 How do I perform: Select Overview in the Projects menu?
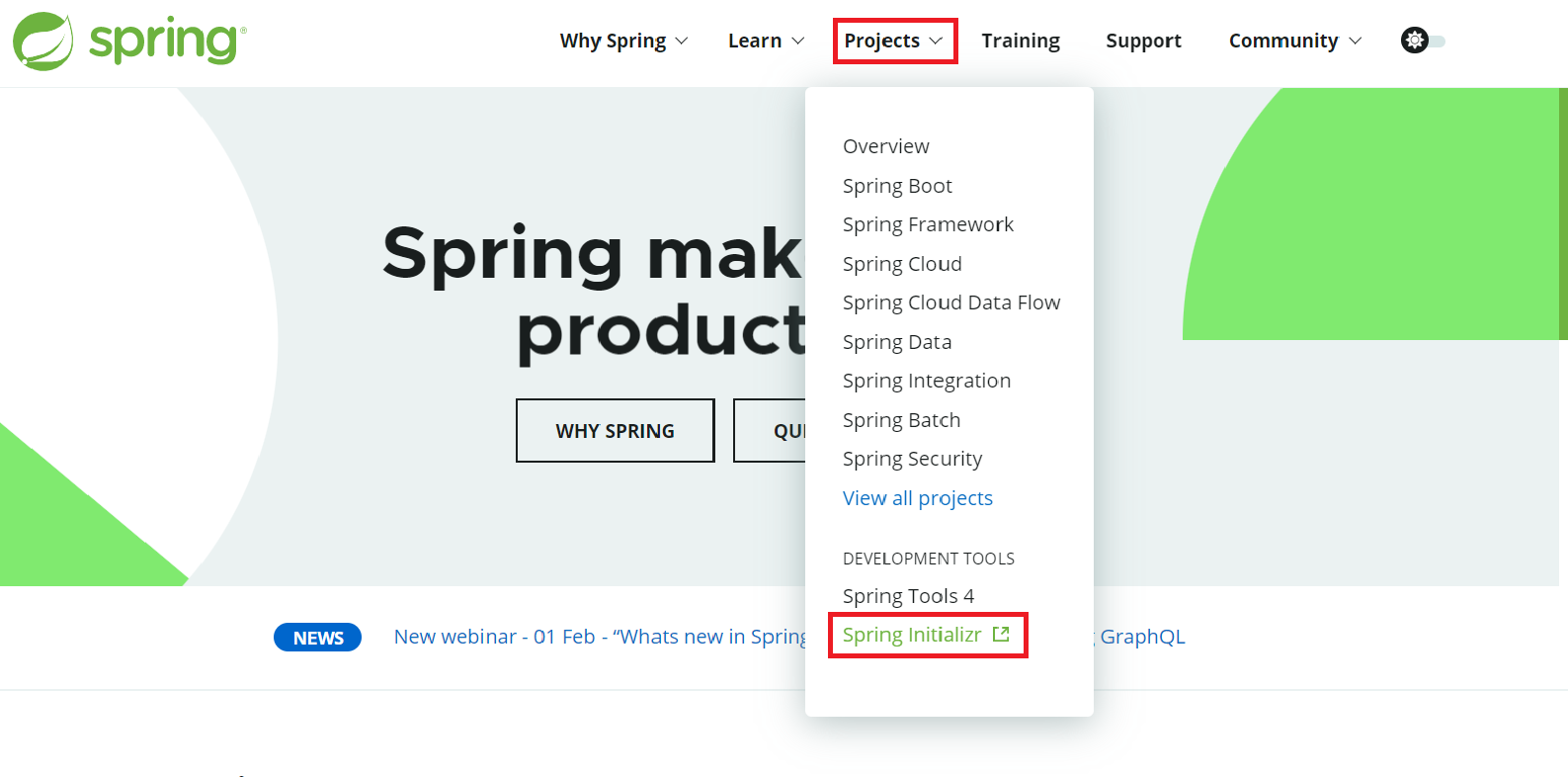click(x=885, y=146)
